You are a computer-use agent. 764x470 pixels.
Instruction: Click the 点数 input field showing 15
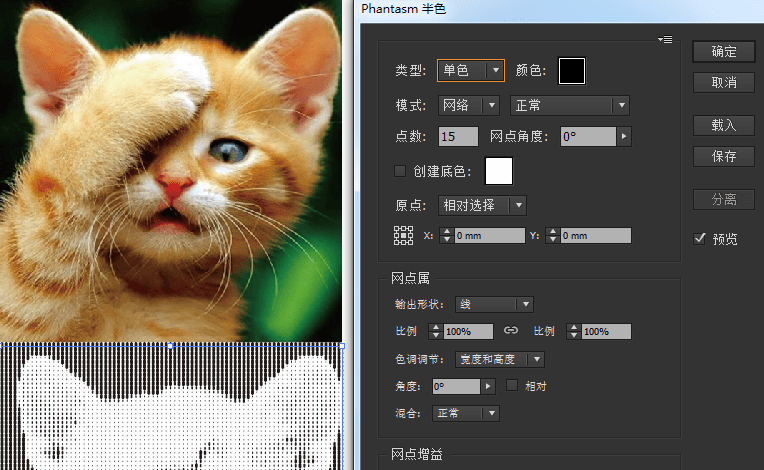click(458, 136)
